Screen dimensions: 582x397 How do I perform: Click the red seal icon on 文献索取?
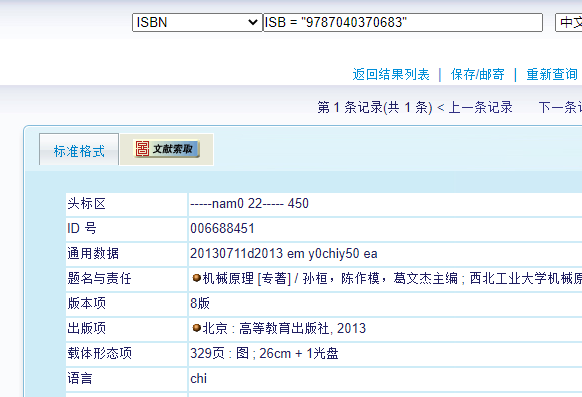[x=143, y=149]
